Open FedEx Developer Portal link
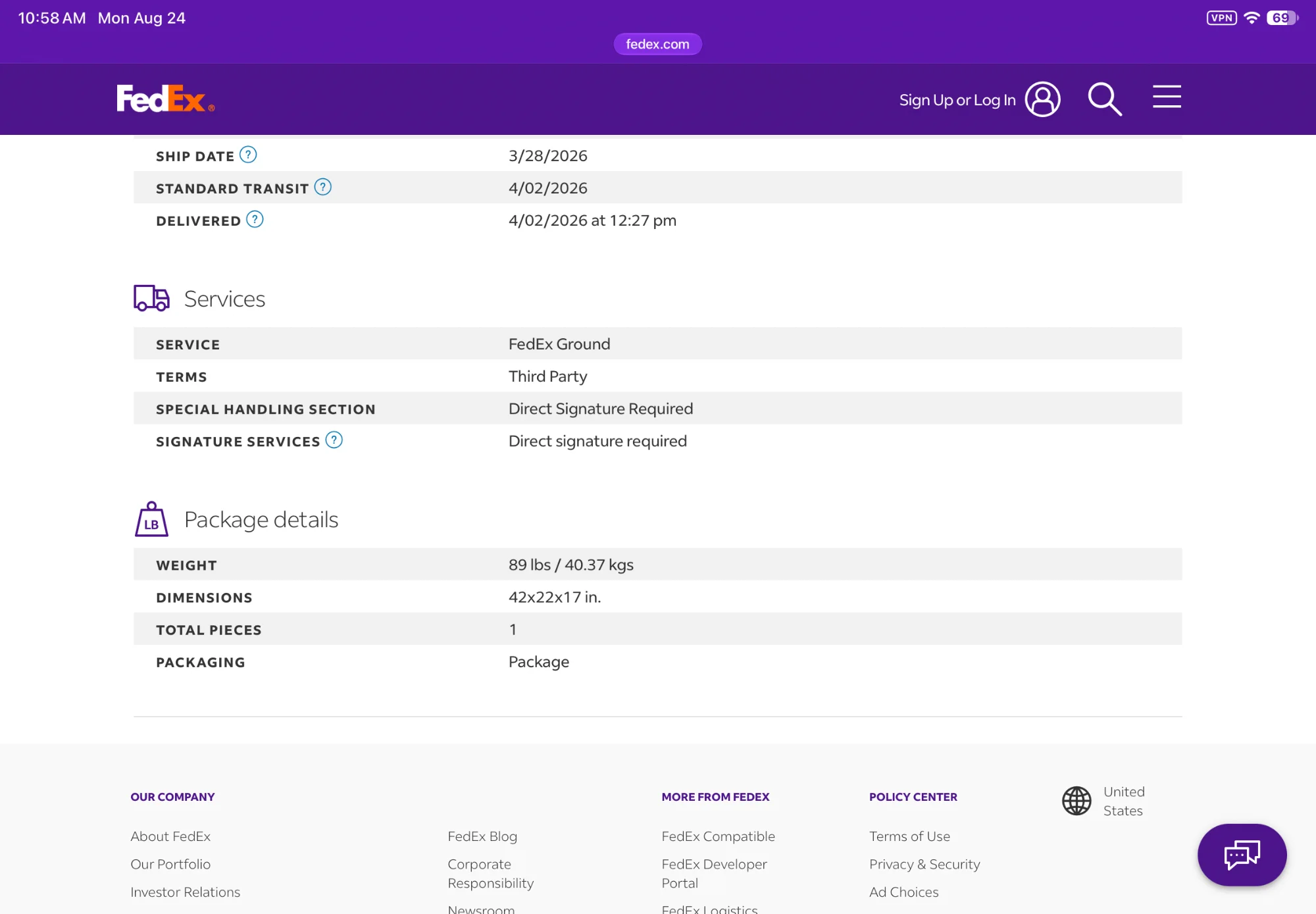The width and height of the screenshot is (1316, 914). click(715, 874)
